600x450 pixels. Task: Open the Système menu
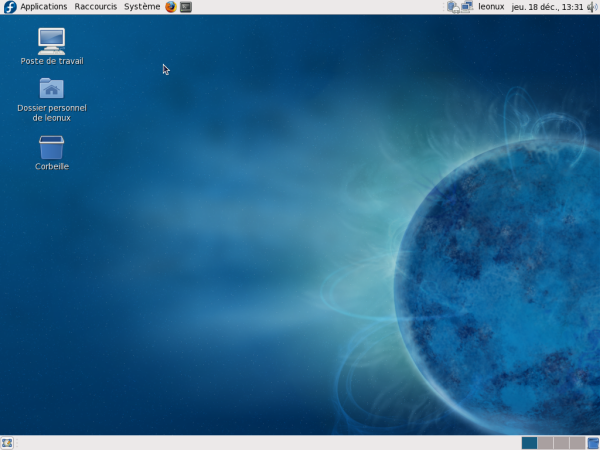(142, 7)
